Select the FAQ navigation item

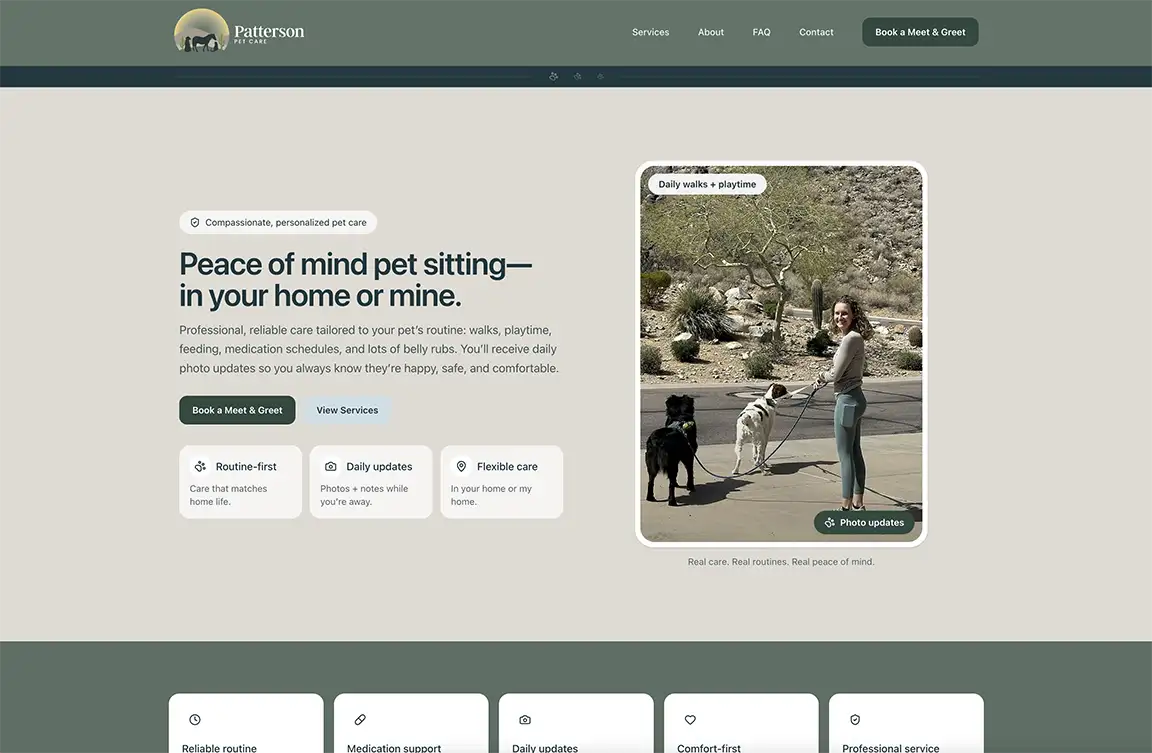coord(761,31)
